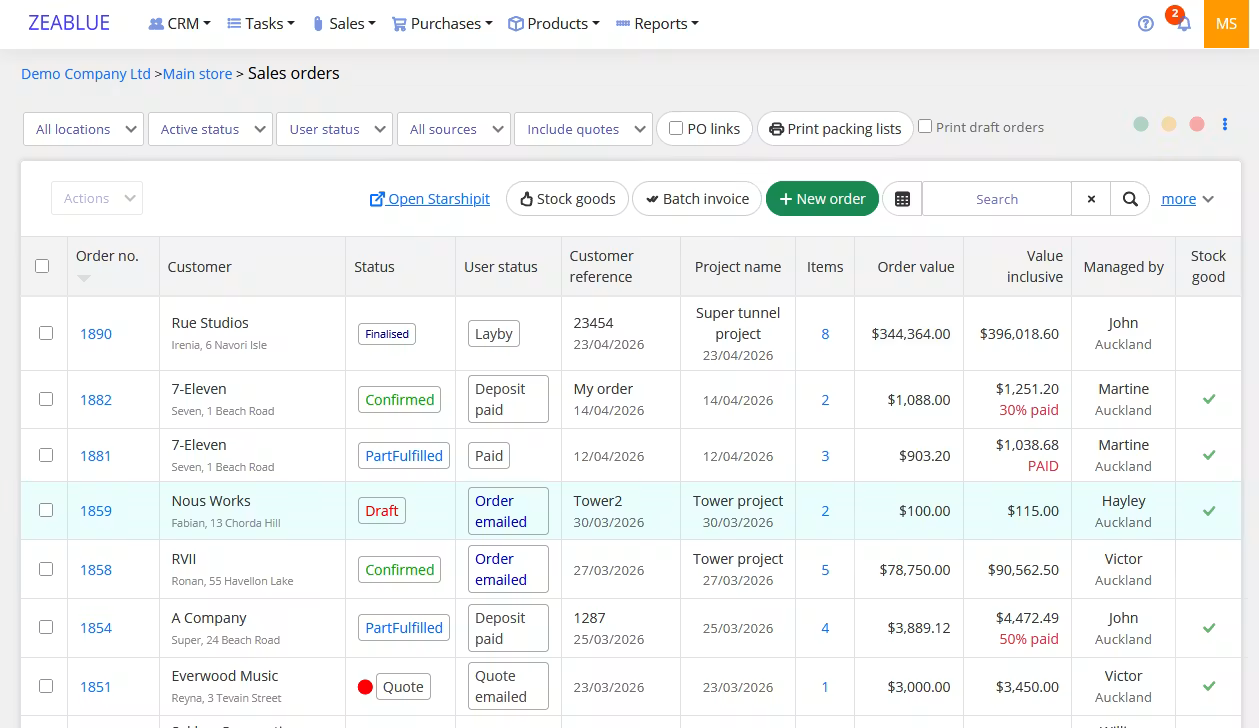
Task: Click Layby user status of order 1890
Action: 494,334
